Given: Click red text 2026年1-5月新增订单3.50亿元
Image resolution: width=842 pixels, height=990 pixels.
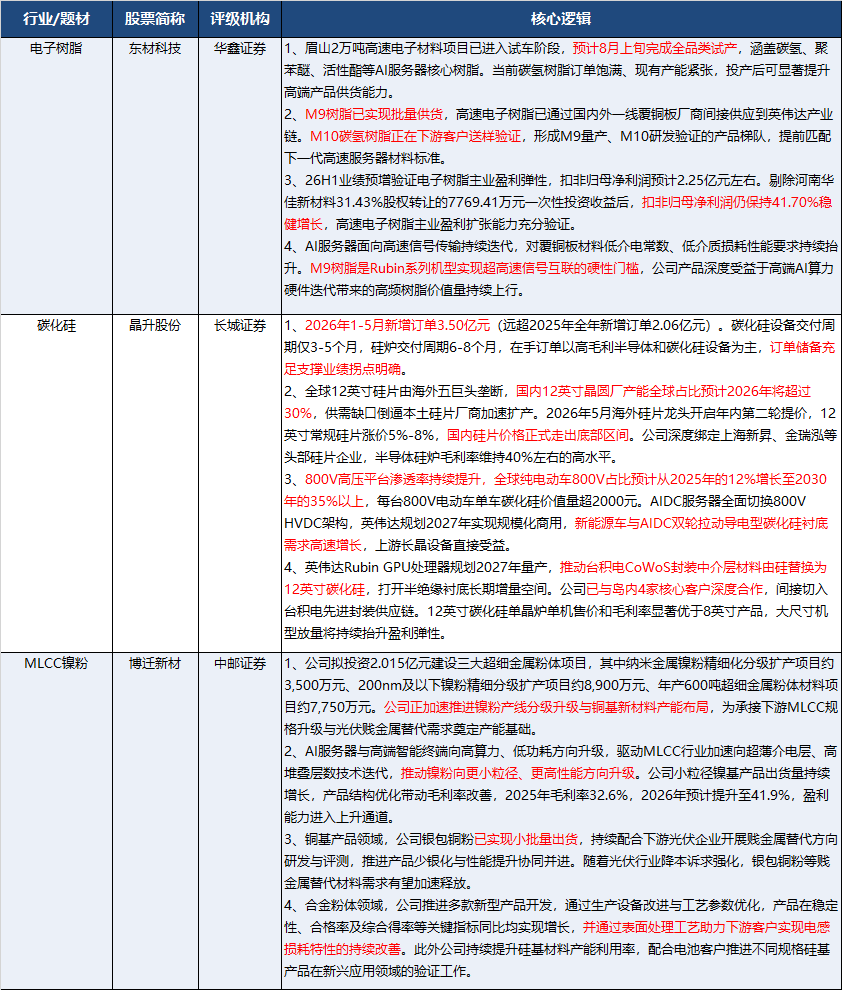Looking at the screenshot, I should point(397,326).
